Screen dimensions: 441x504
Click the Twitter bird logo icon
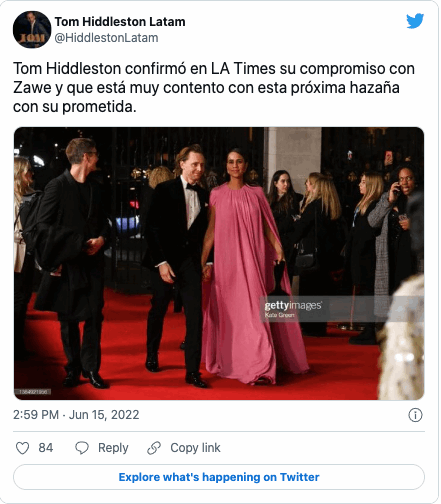coord(415,21)
